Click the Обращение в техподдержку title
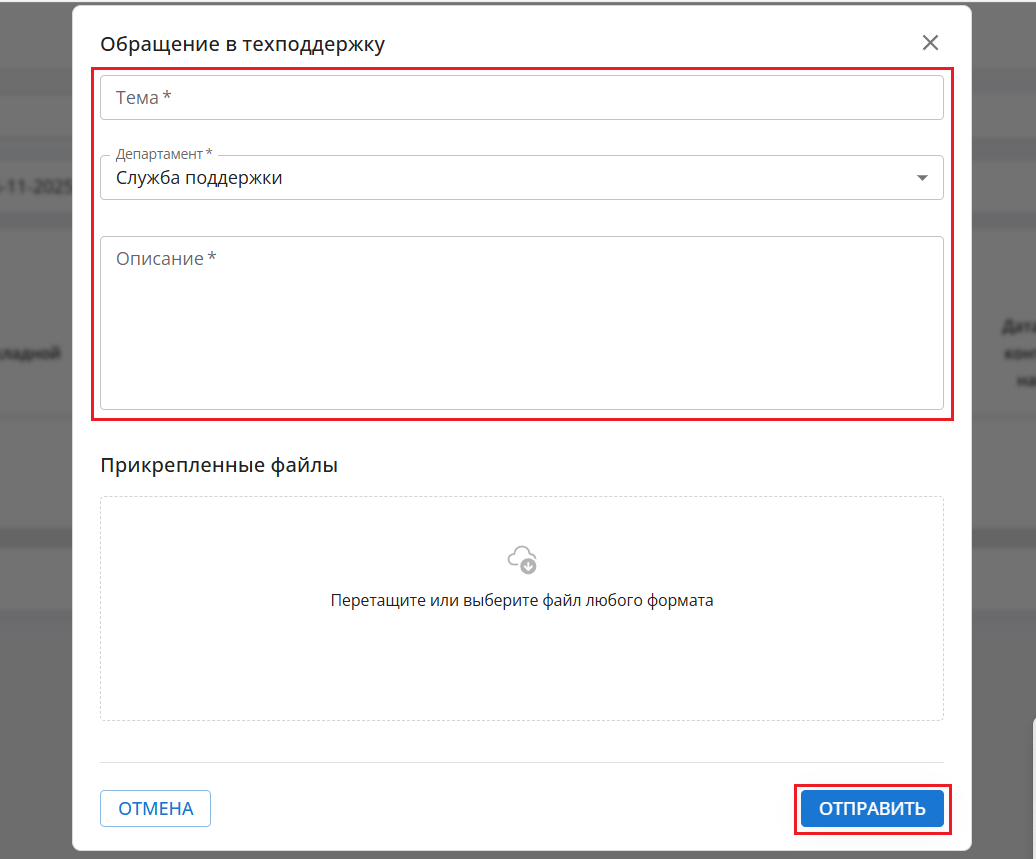The image size is (1036, 859). pyautogui.click(x=241, y=44)
